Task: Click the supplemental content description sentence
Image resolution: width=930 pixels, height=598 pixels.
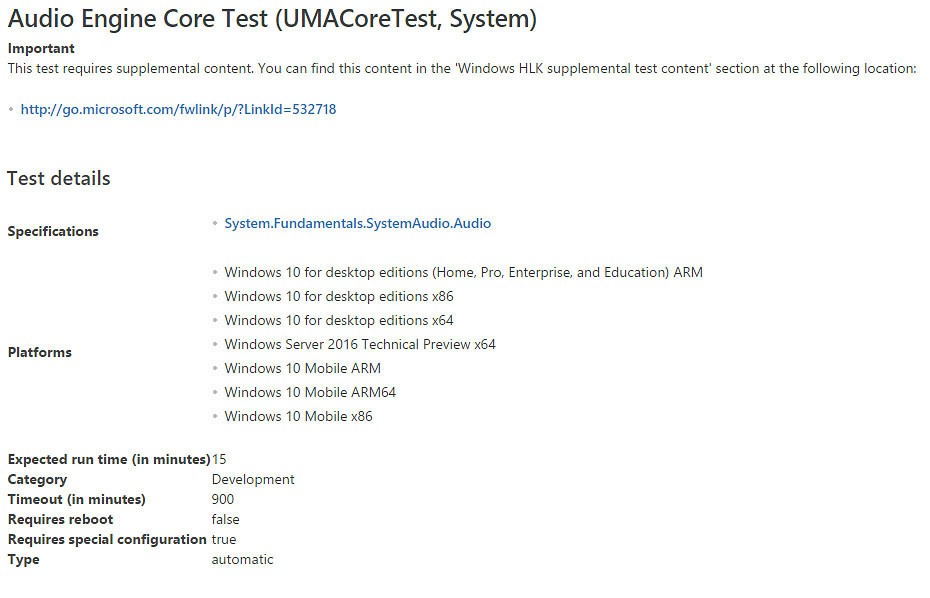Action: (461, 68)
